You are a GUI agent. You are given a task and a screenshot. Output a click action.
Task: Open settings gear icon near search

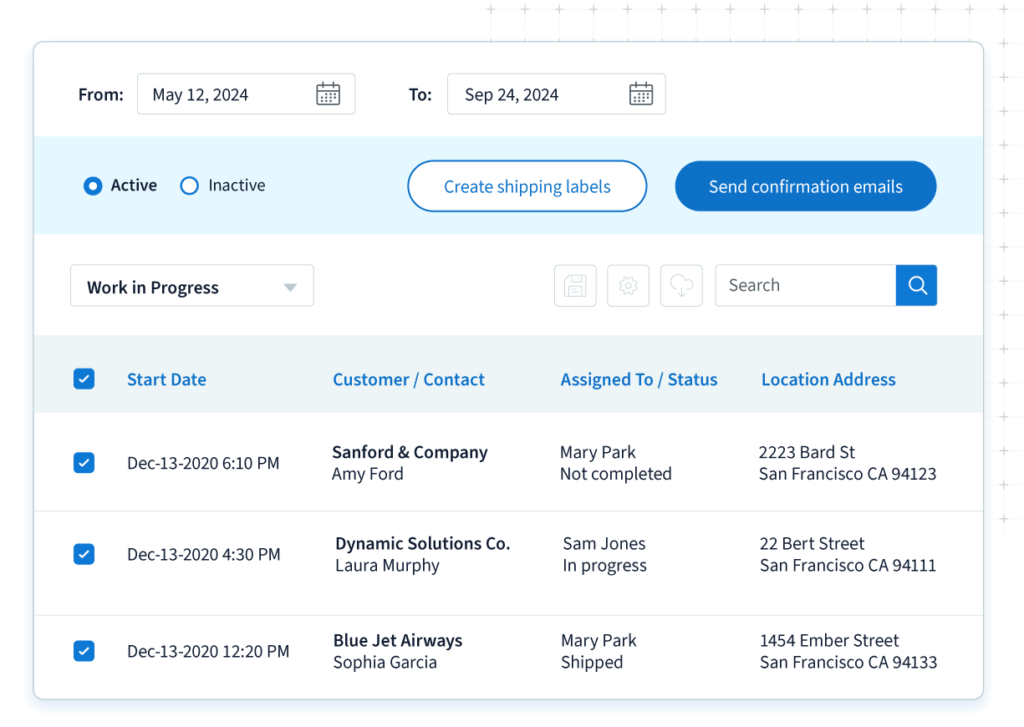pyautogui.click(x=628, y=286)
